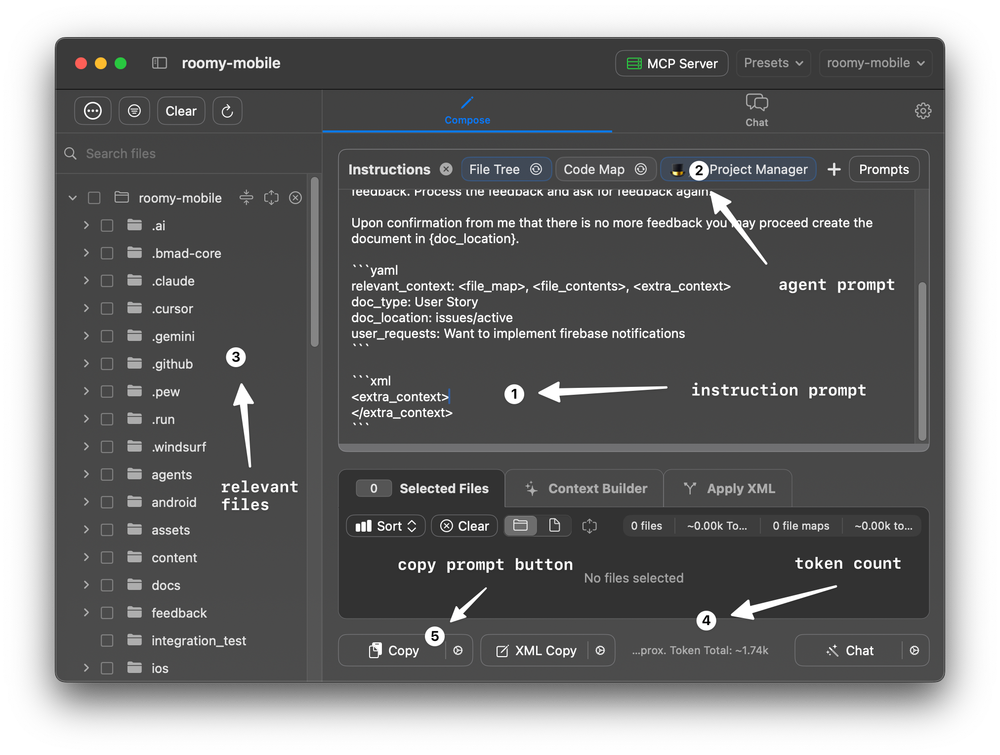
Task: Check the .ai folder checkbox
Action: [x=107, y=226]
